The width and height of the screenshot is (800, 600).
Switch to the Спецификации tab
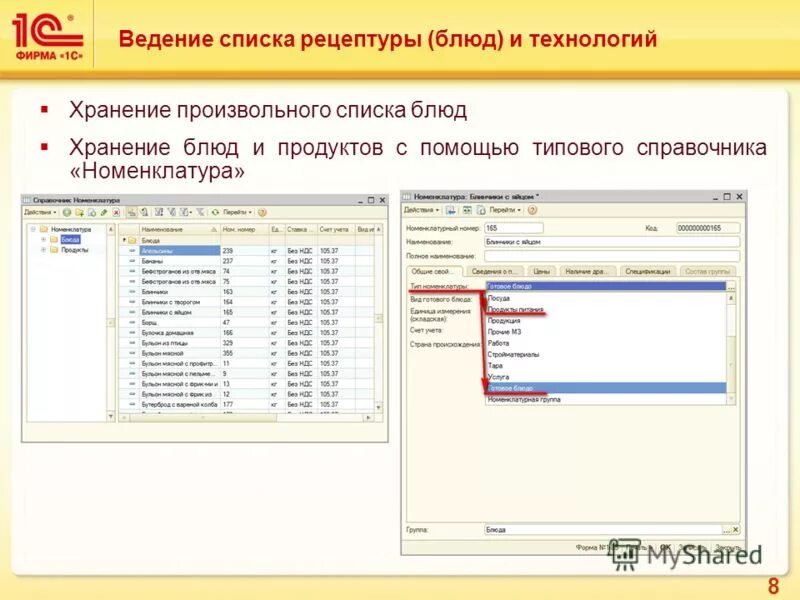point(647,271)
